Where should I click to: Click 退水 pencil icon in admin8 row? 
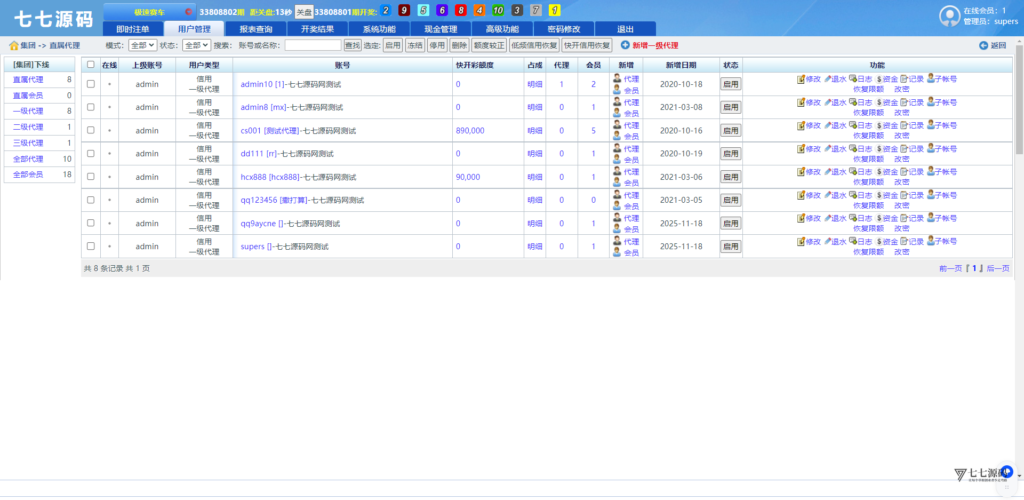click(x=827, y=102)
